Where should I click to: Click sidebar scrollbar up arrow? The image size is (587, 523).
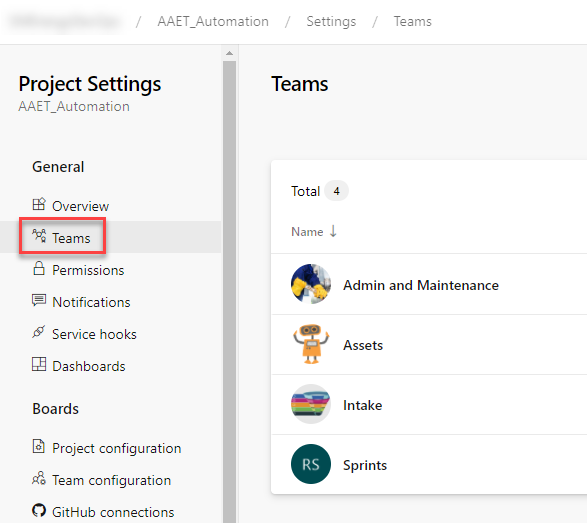tap(229, 53)
